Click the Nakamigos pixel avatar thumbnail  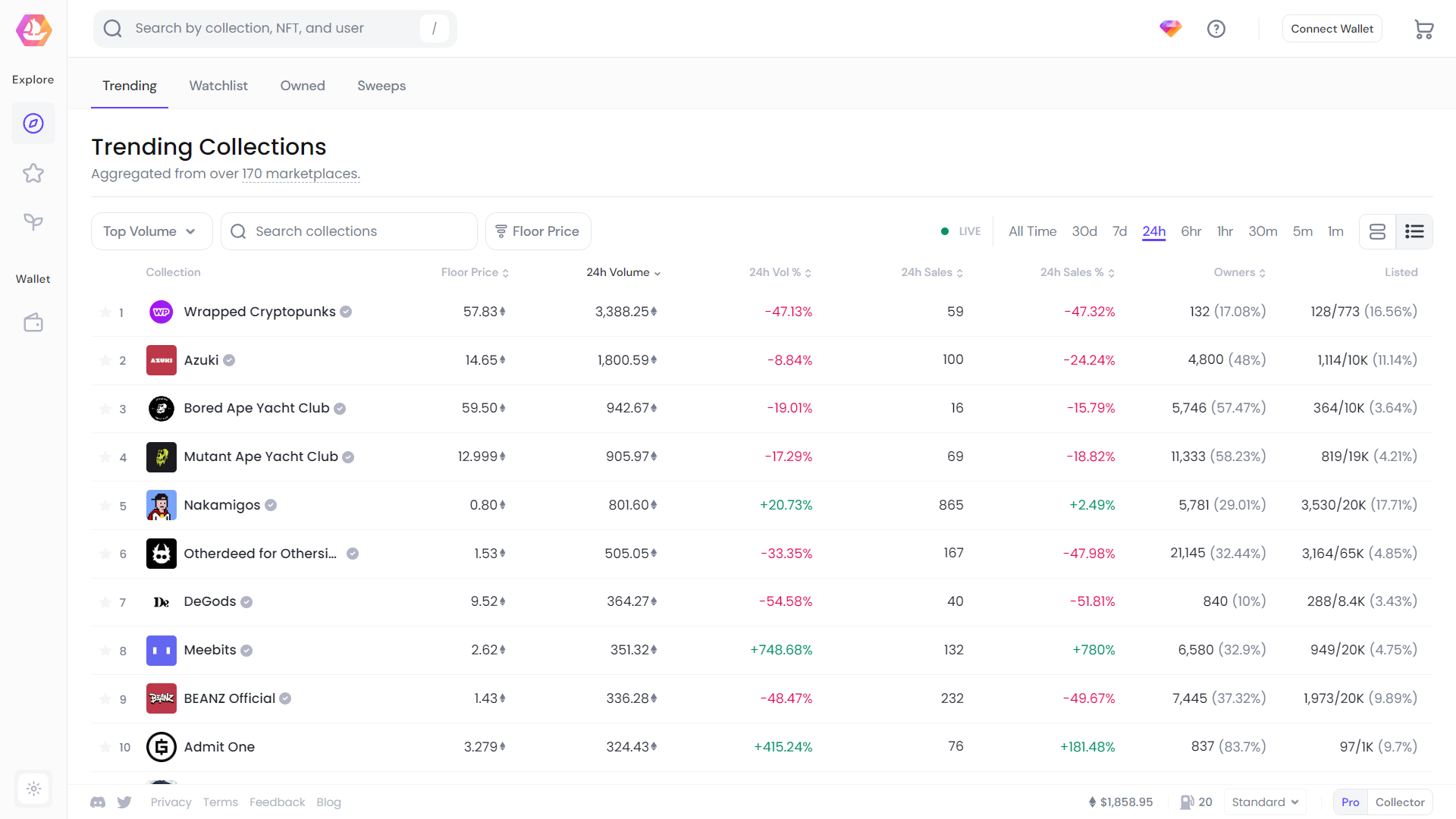[161, 505]
